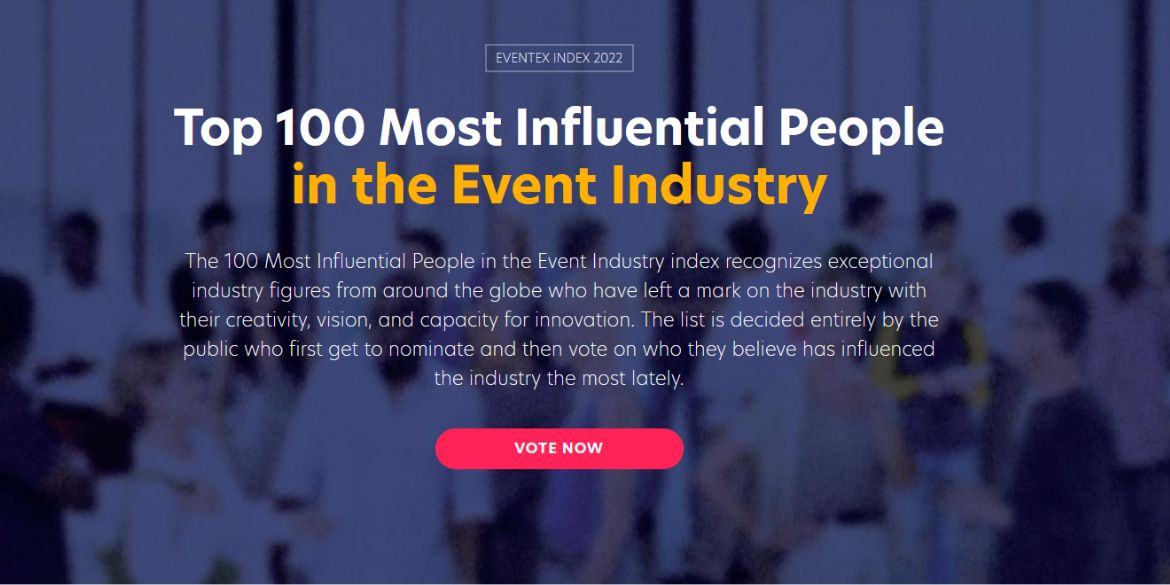Click the white "Top 100 Most Influential People" heading
1170x585 pixels.
tap(559, 128)
